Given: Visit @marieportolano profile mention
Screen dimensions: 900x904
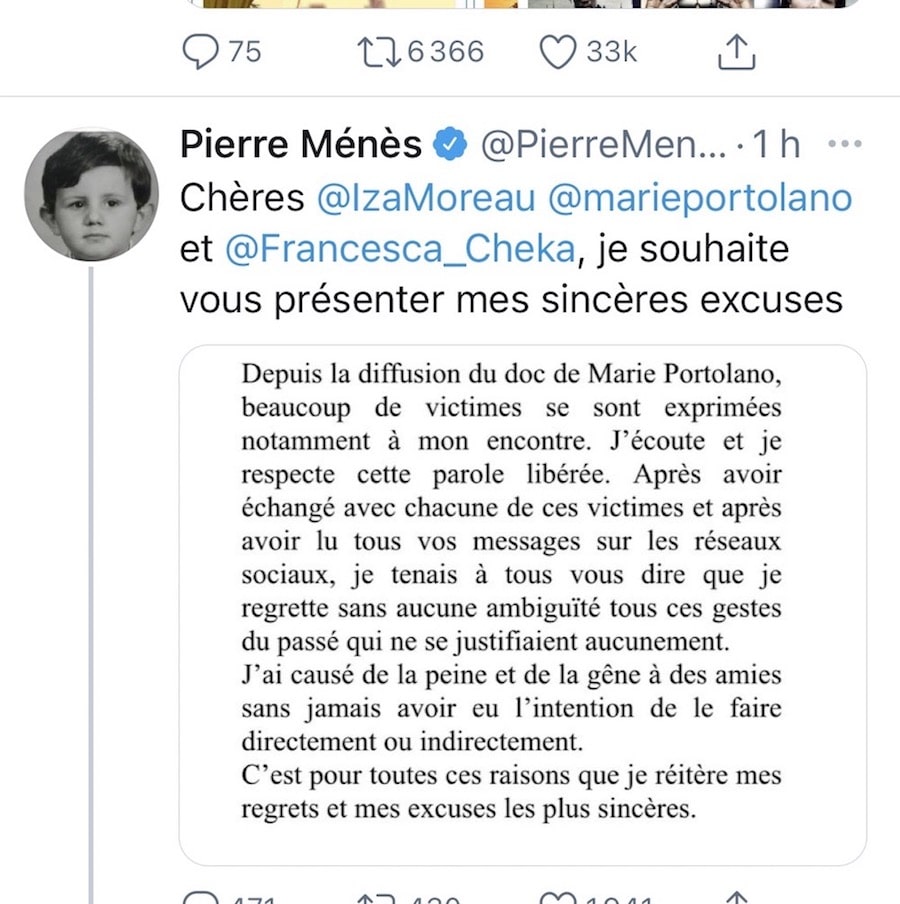Looking at the screenshot, I should pyautogui.click(x=700, y=197).
